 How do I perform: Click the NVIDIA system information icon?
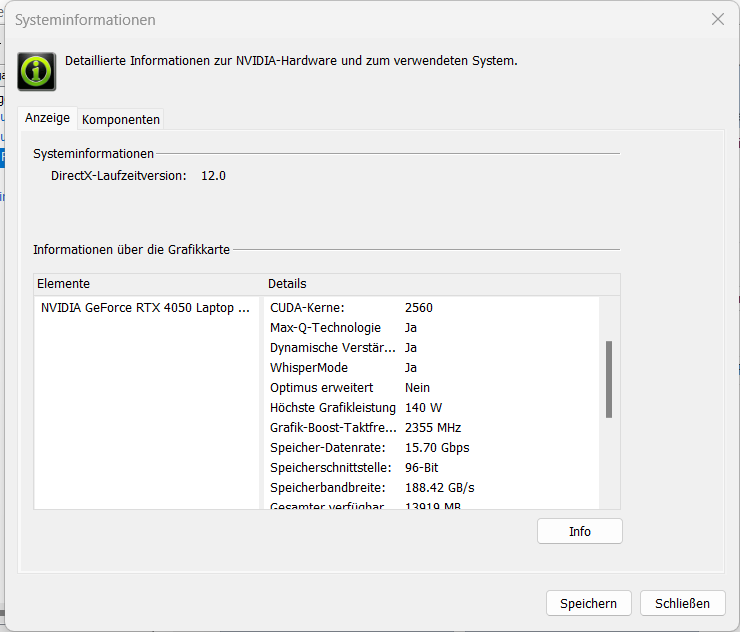coord(37,71)
